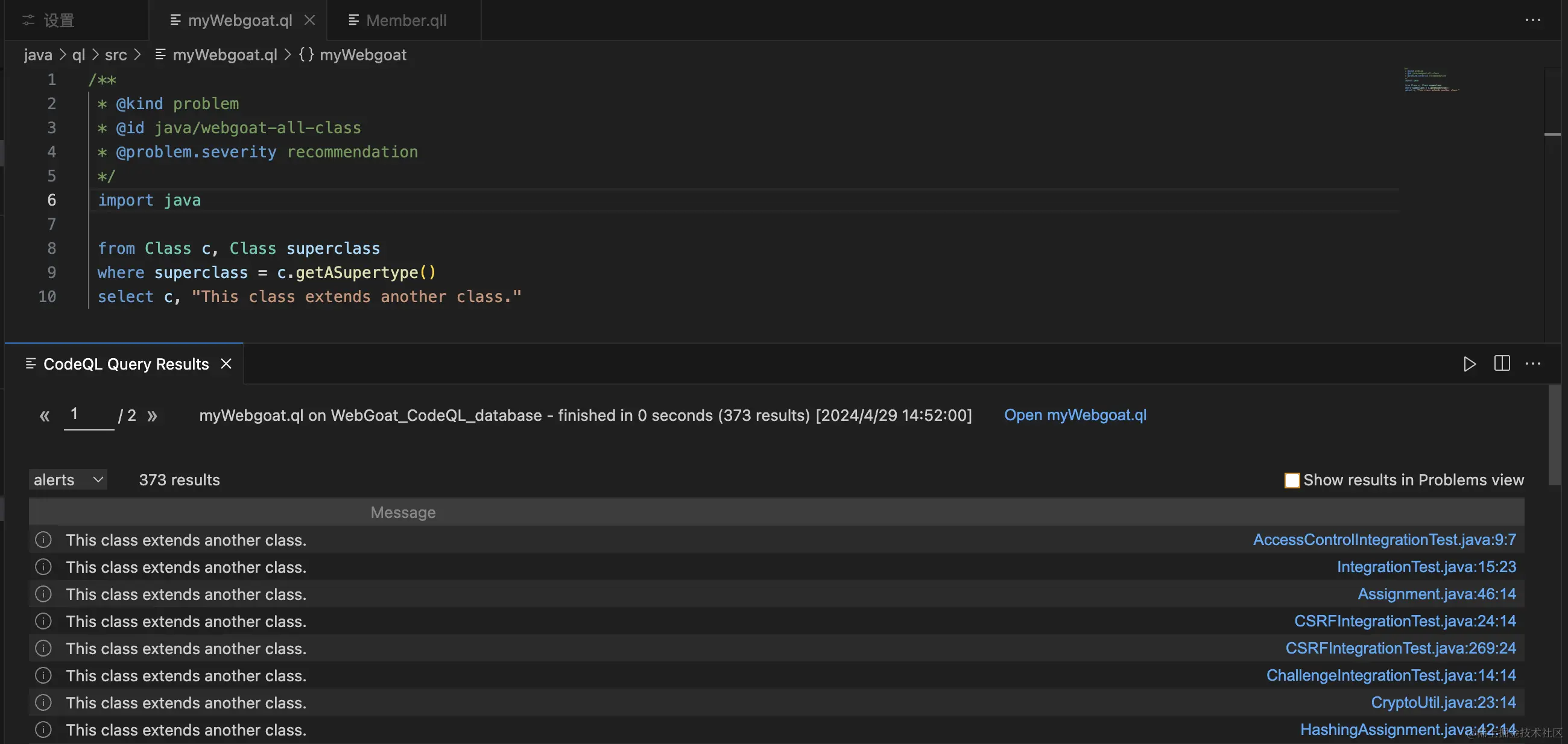1568x744 pixels.
Task: Open HashingAssignment.java:42:14 location link
Action: pyautogui.click(x=1408, y=730)
